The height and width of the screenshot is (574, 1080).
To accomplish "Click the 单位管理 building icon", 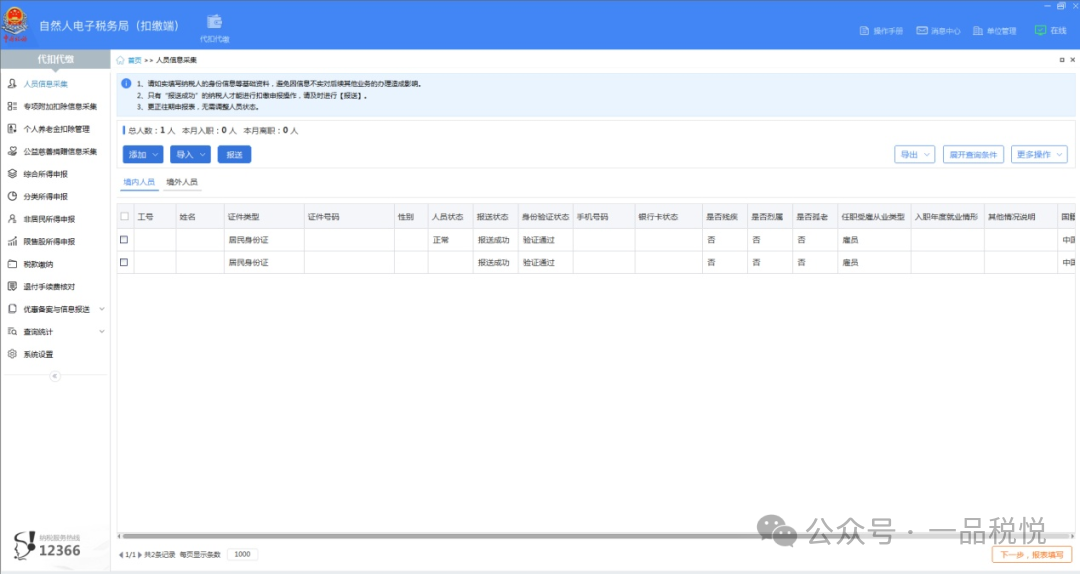I will point(978,31).
